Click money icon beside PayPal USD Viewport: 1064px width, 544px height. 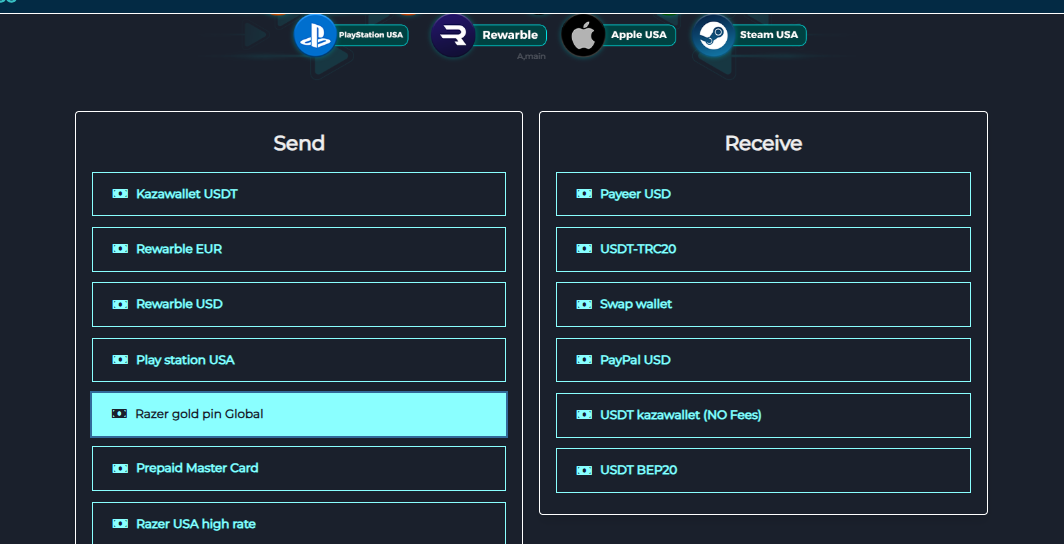[x=584, y=360]
